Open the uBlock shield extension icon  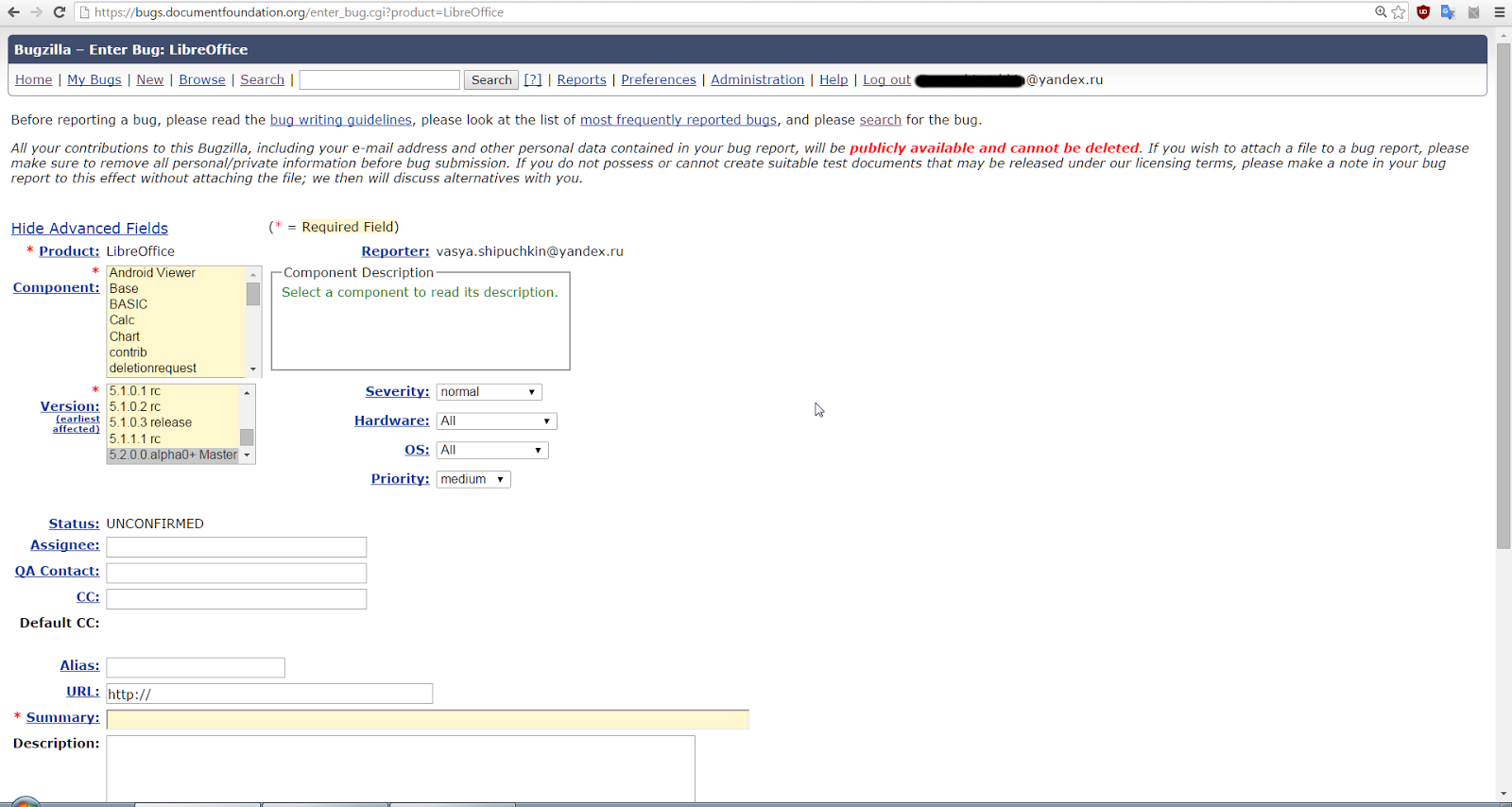point(1423,12)
